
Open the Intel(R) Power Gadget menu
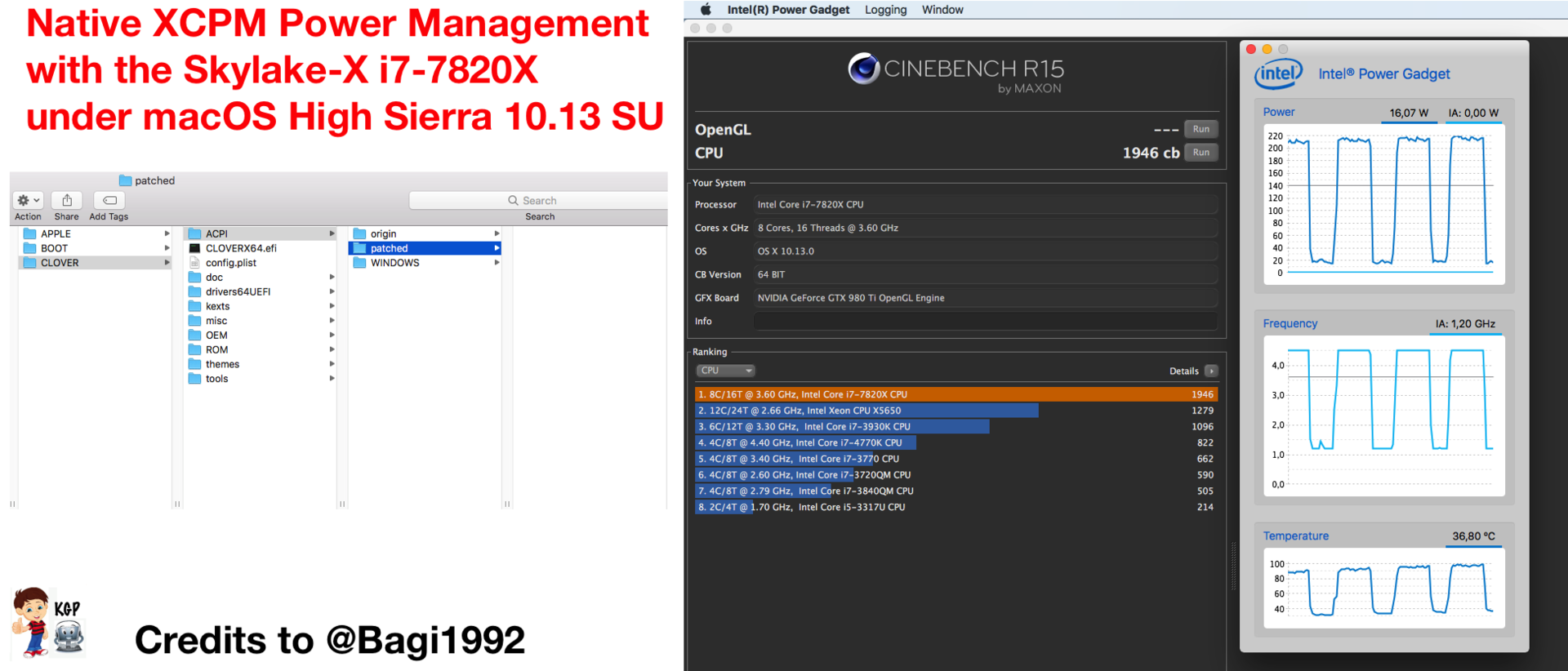pos(788,10)
